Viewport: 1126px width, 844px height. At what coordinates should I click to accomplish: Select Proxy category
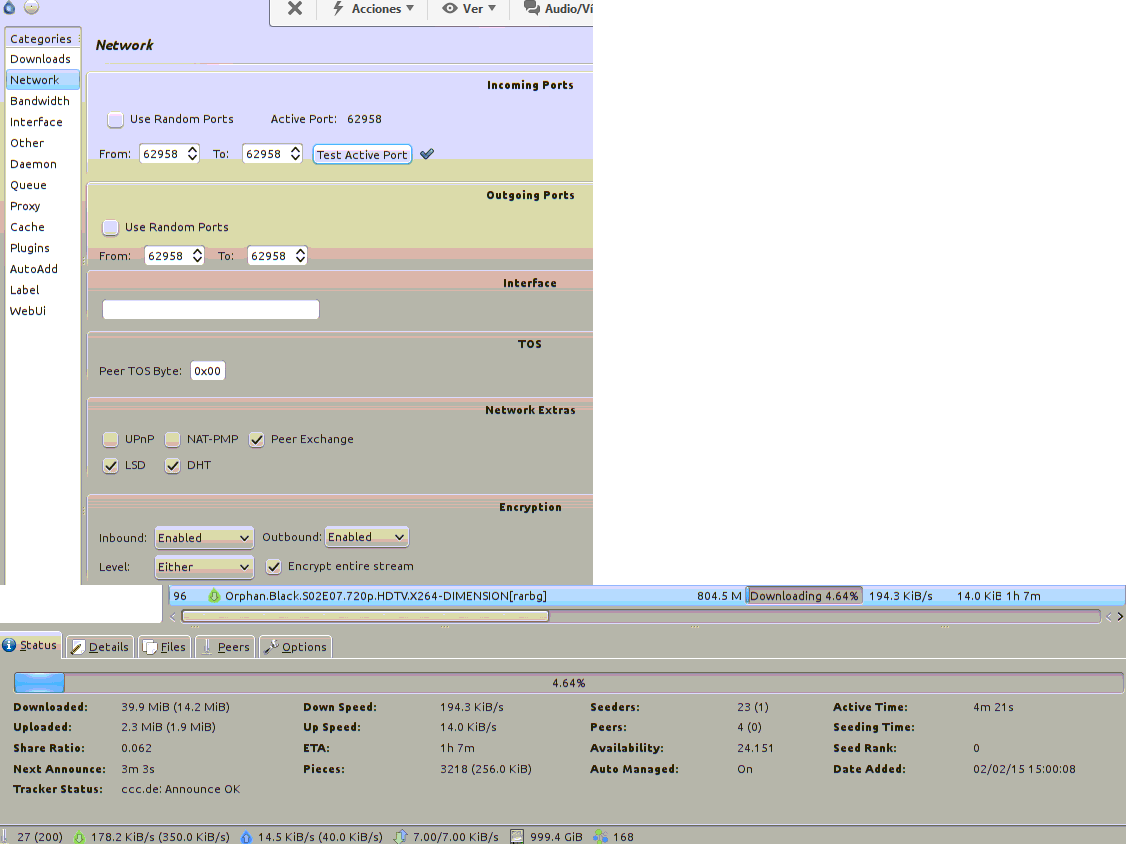42,206
